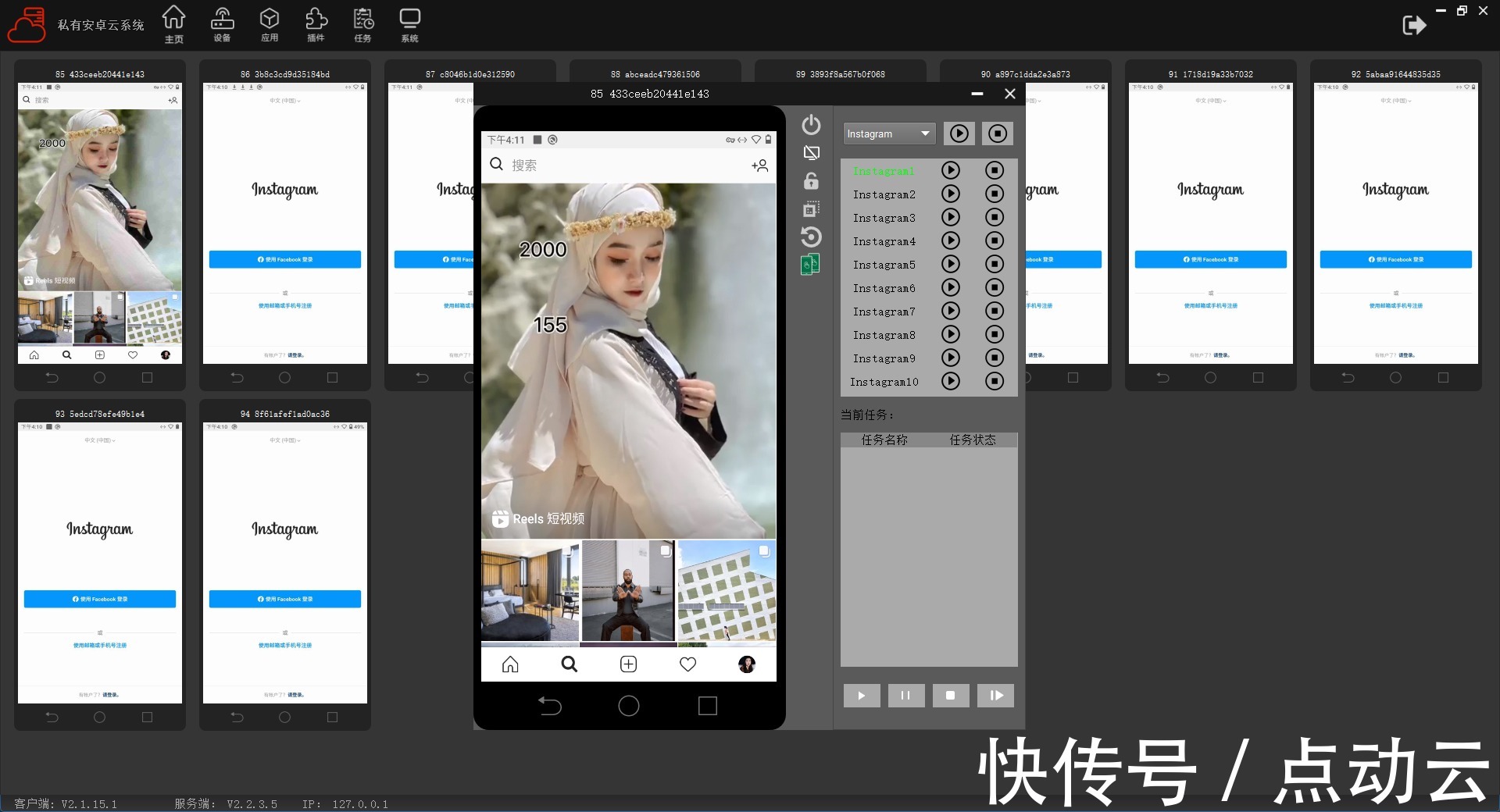1500x812 pixels.
Task: Click email or phone signup link on device 92
Action: (1396, 306)
